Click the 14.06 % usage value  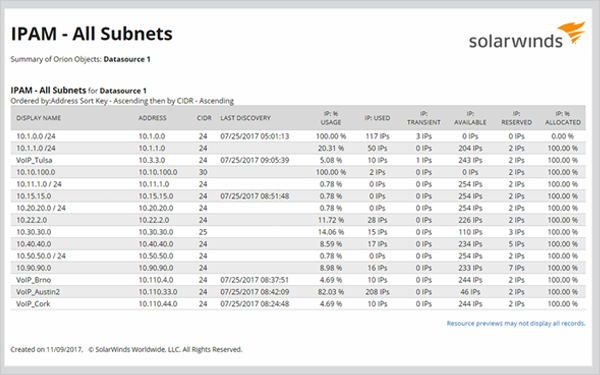pyautogui.click(x=331, y=232)
